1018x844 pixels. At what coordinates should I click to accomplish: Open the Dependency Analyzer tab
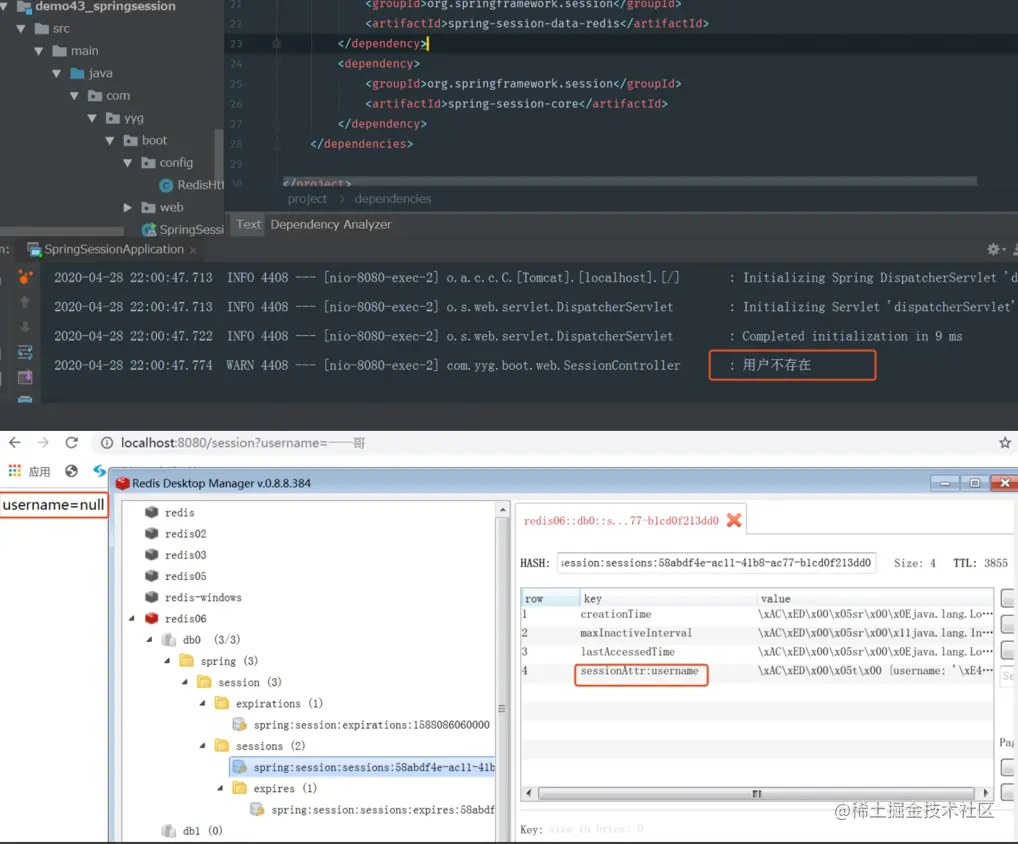tap(330, 225)
